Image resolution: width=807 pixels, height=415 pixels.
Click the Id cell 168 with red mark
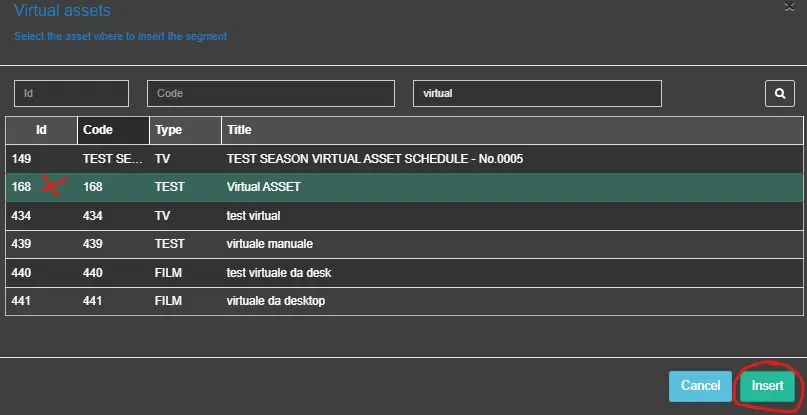click(x=23, y=187)
